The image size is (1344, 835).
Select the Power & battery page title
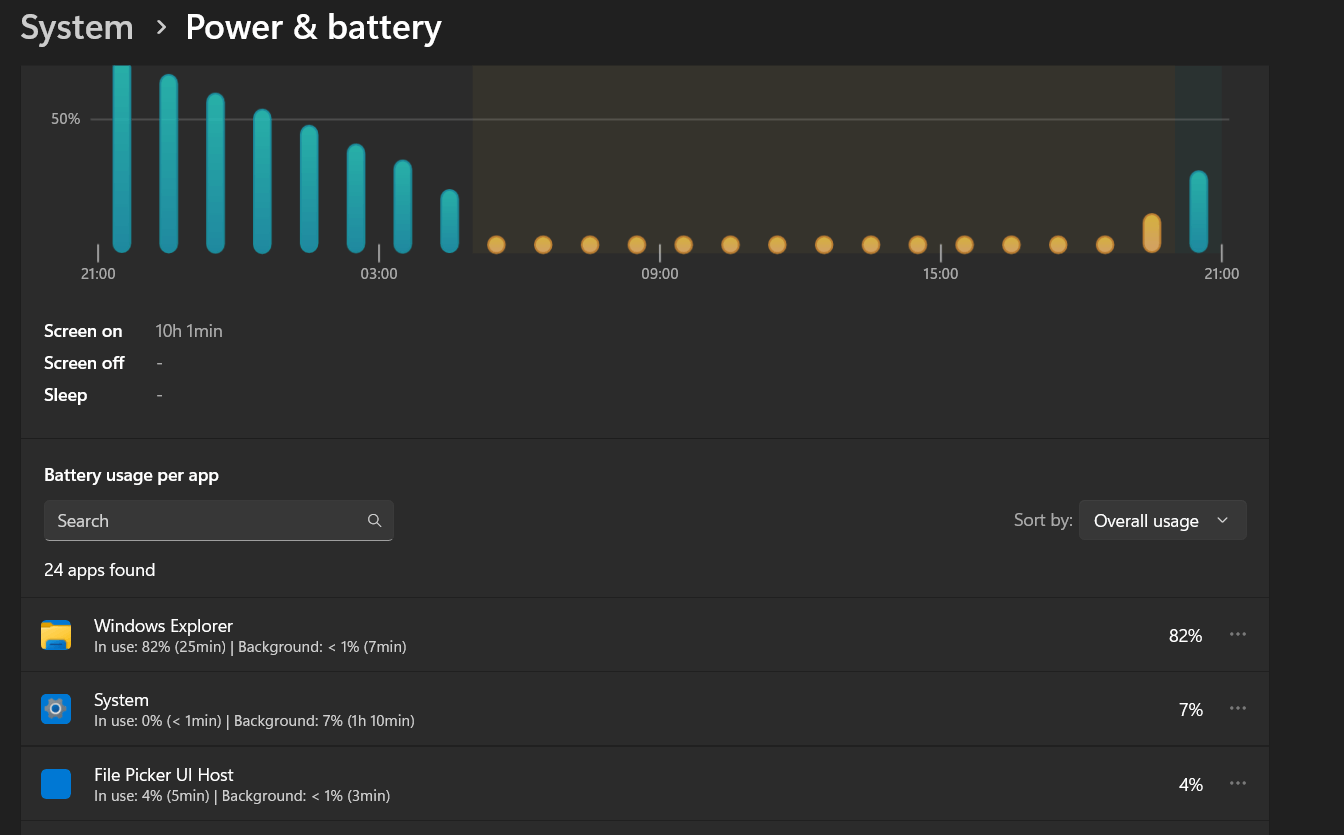pyautogui.click(x=313, y=27)
